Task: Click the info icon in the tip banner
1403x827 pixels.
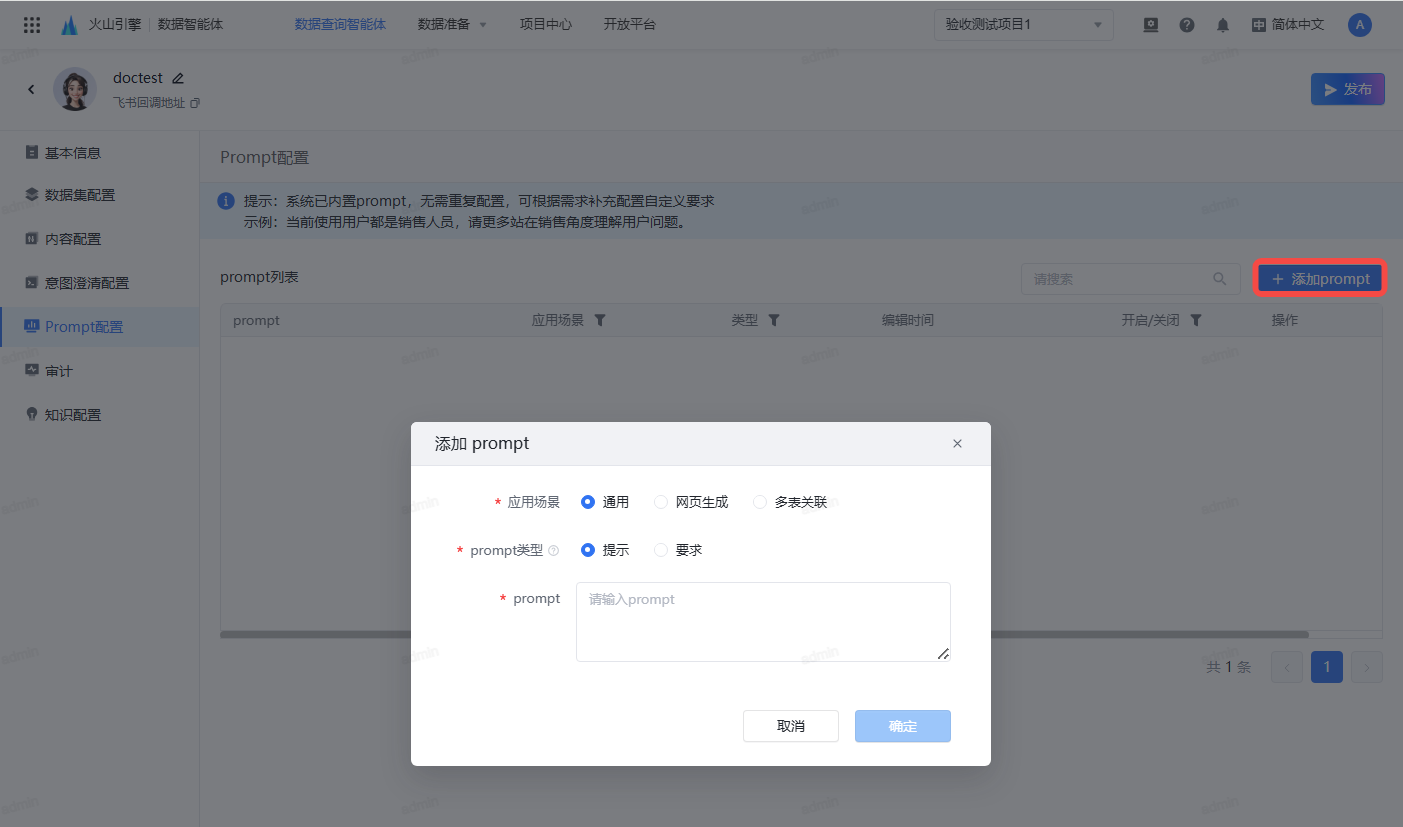Action: point(227,201)
